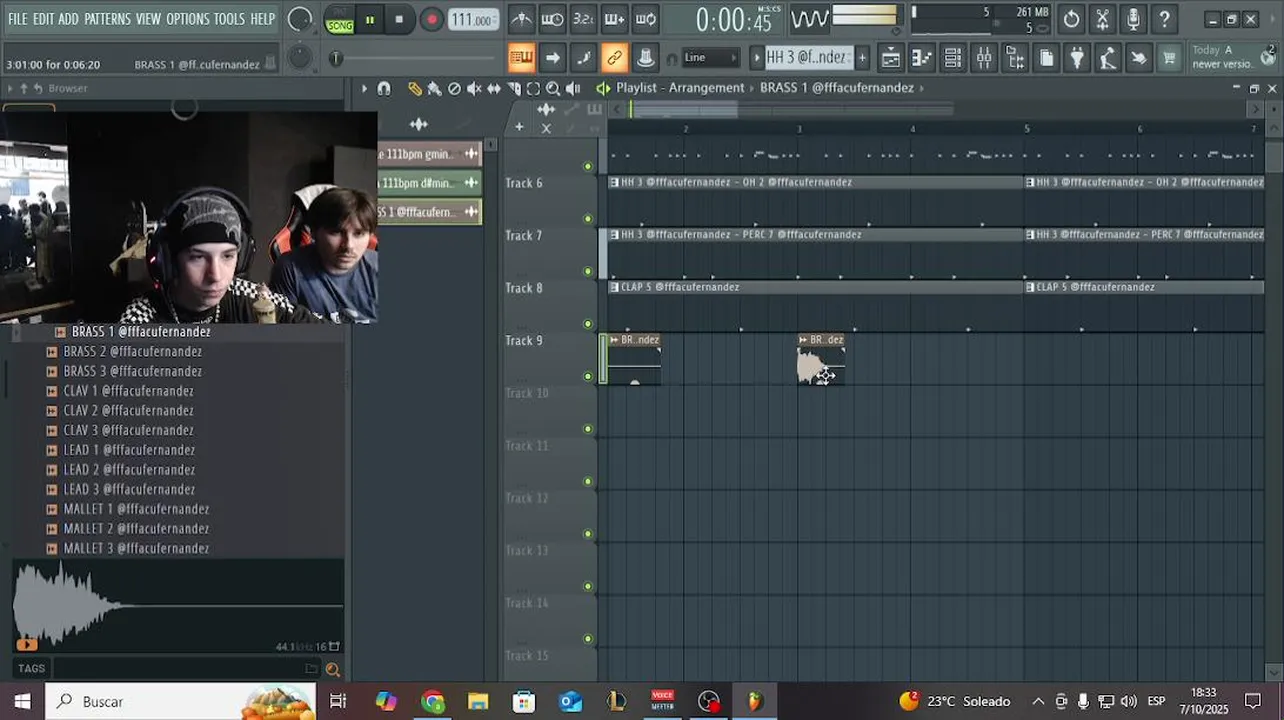
Task: Open playlist options menu arrow
Action: [364, 88]
